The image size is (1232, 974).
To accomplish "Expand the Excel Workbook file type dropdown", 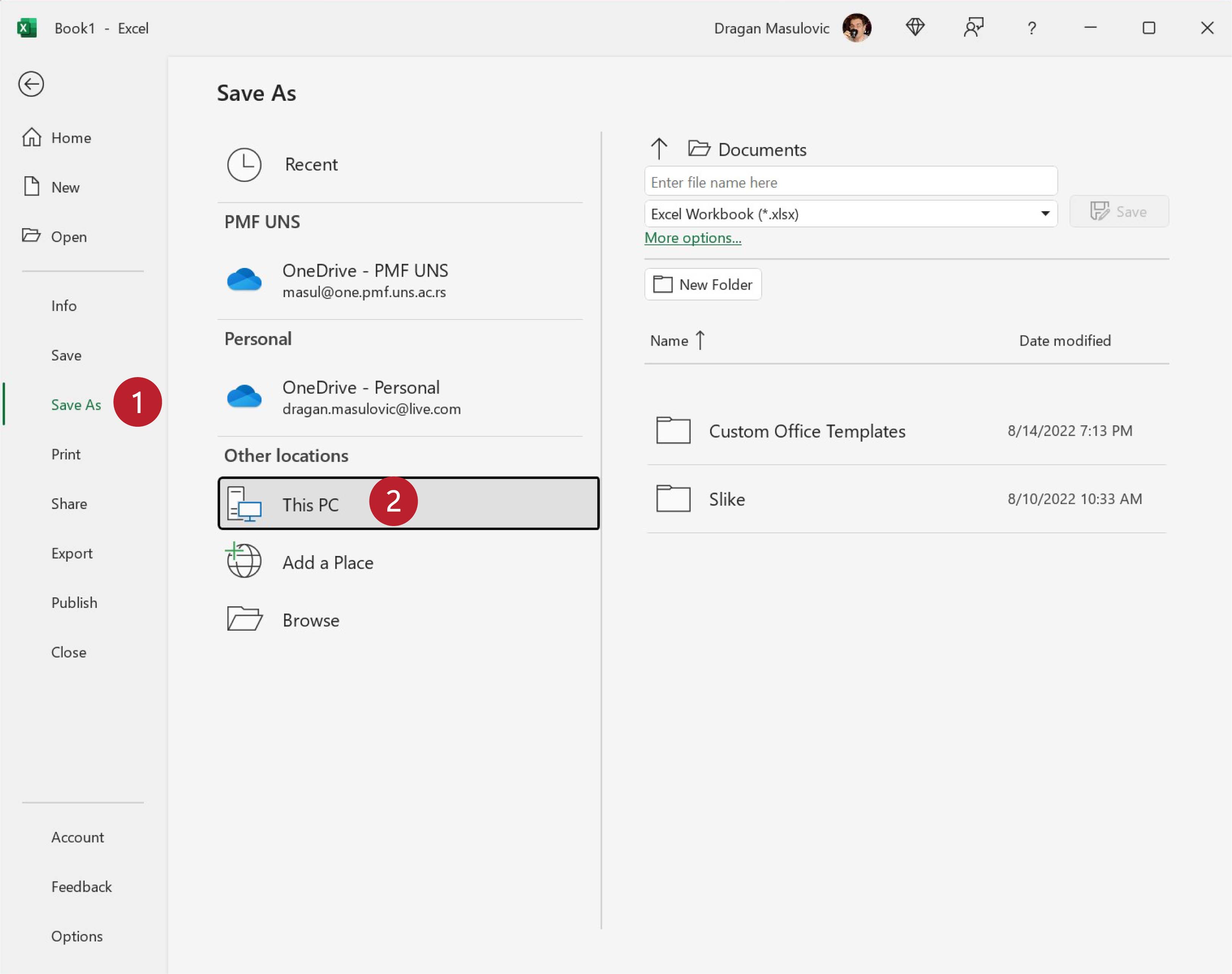I will click(1044, 214).
